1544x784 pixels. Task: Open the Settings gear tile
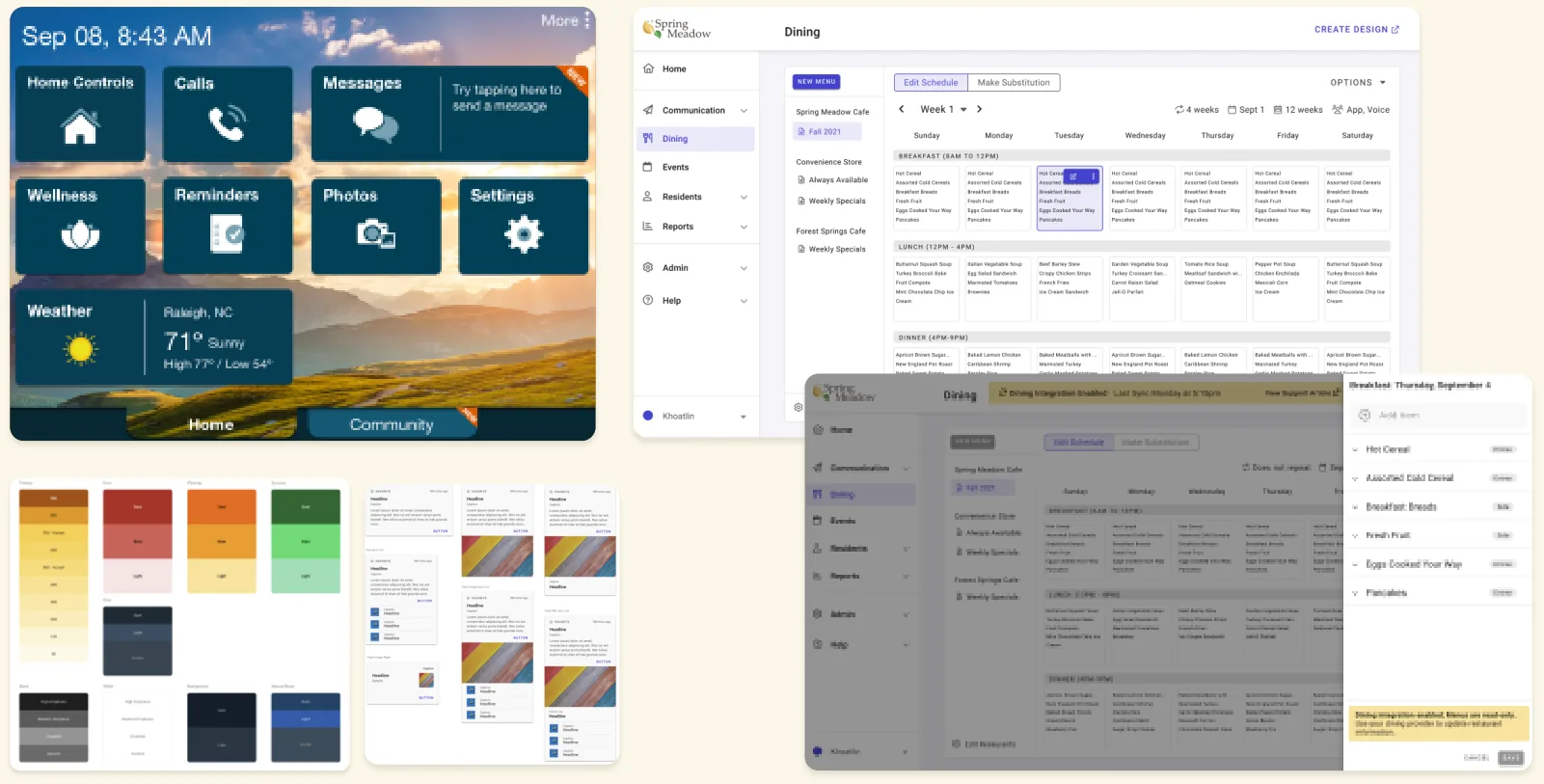[524, 226]
